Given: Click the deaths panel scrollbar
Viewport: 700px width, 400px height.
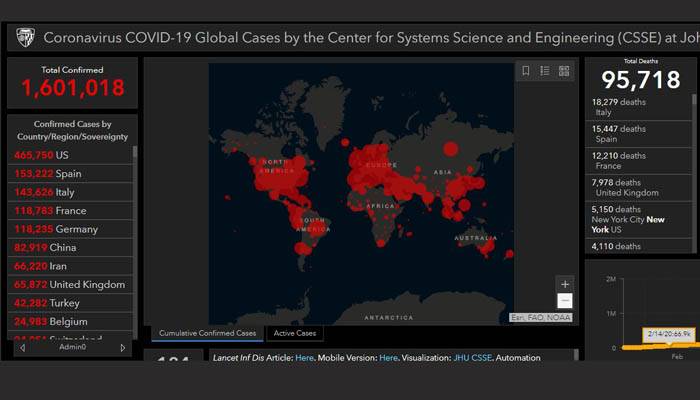Looking at the screenshot, I should click(x=694, y=99).
